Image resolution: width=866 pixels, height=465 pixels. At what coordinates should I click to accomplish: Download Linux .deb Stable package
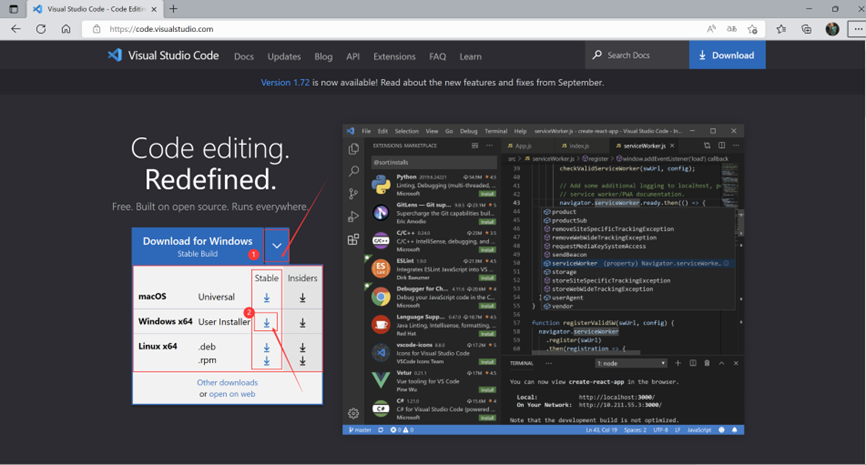(266, 347)
